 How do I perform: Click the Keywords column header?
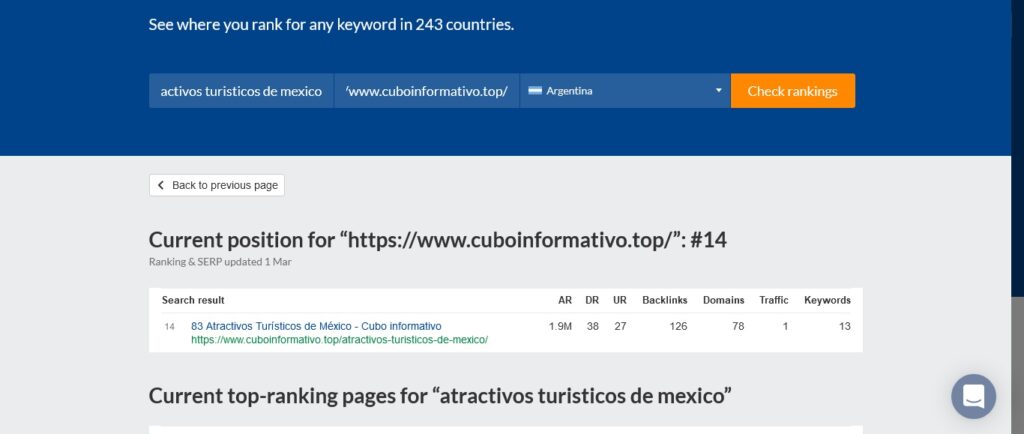(827, 300)
